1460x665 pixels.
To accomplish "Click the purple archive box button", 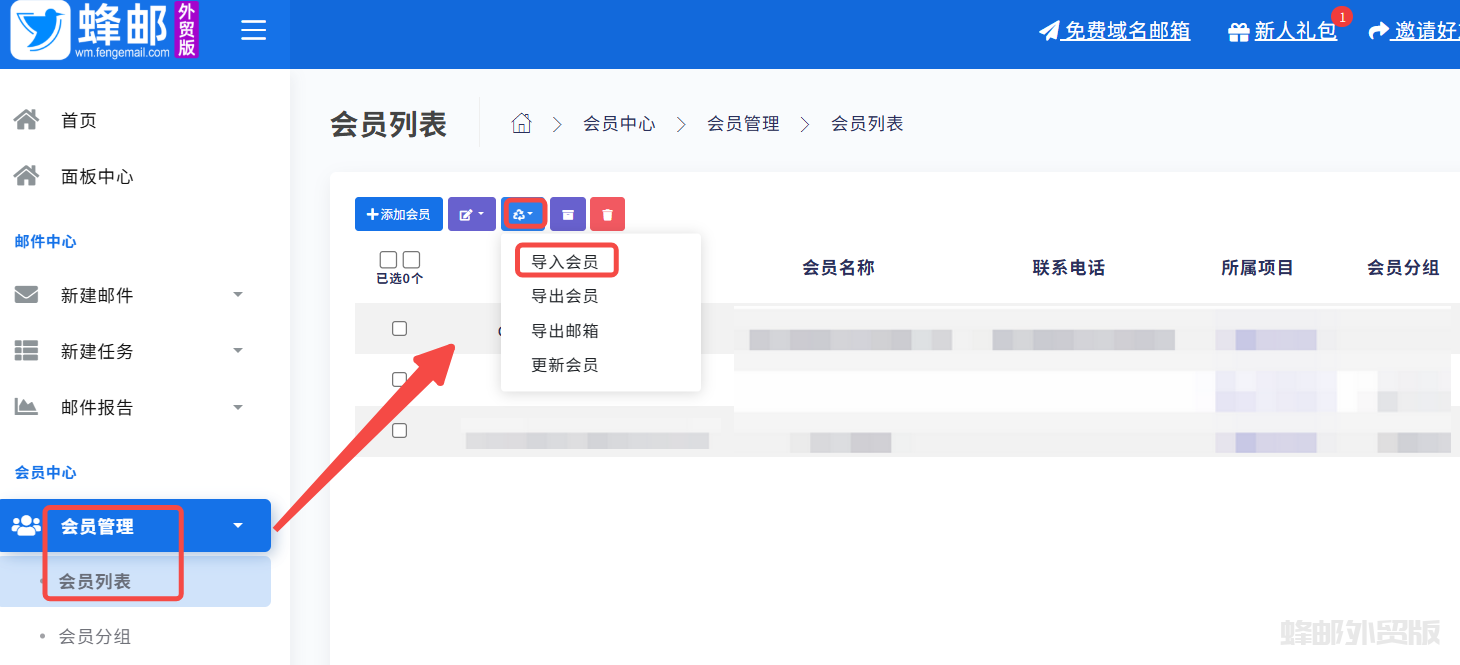I will 568,214.
